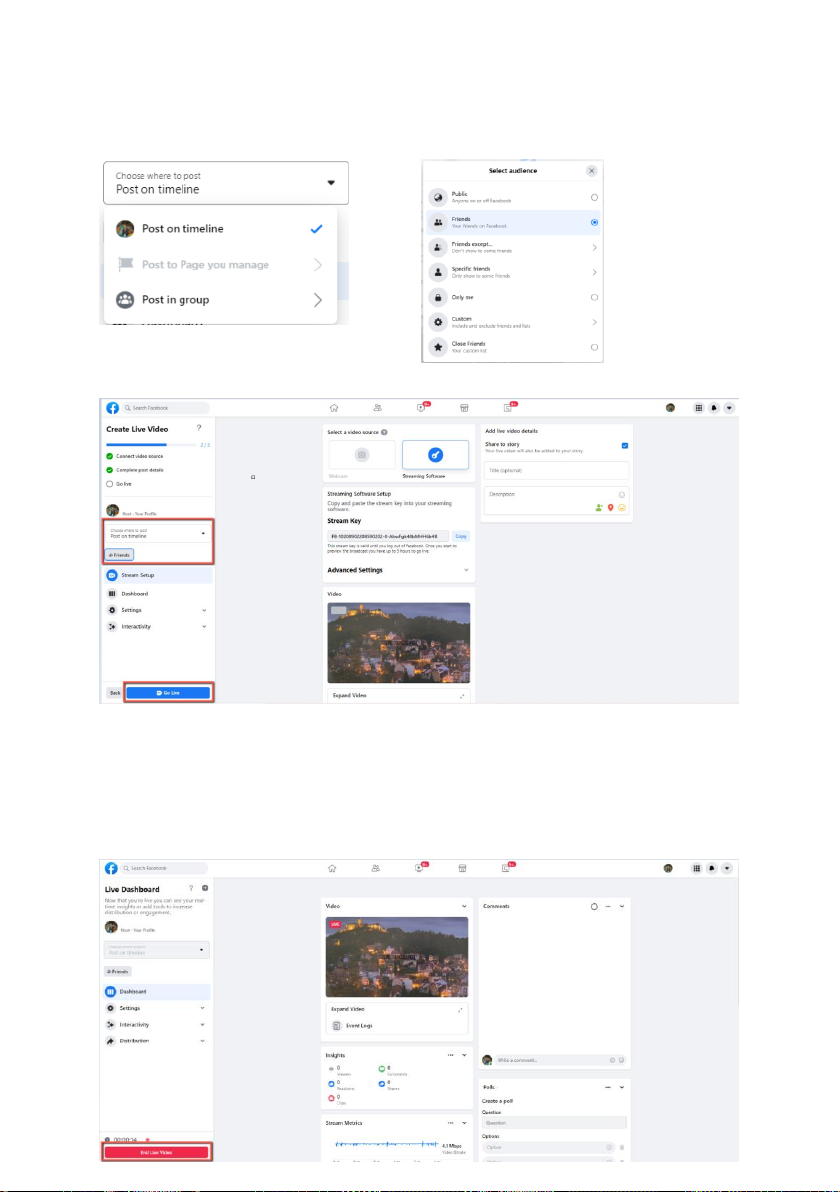
Task: Click the Back button
Action: pos(114,693)
